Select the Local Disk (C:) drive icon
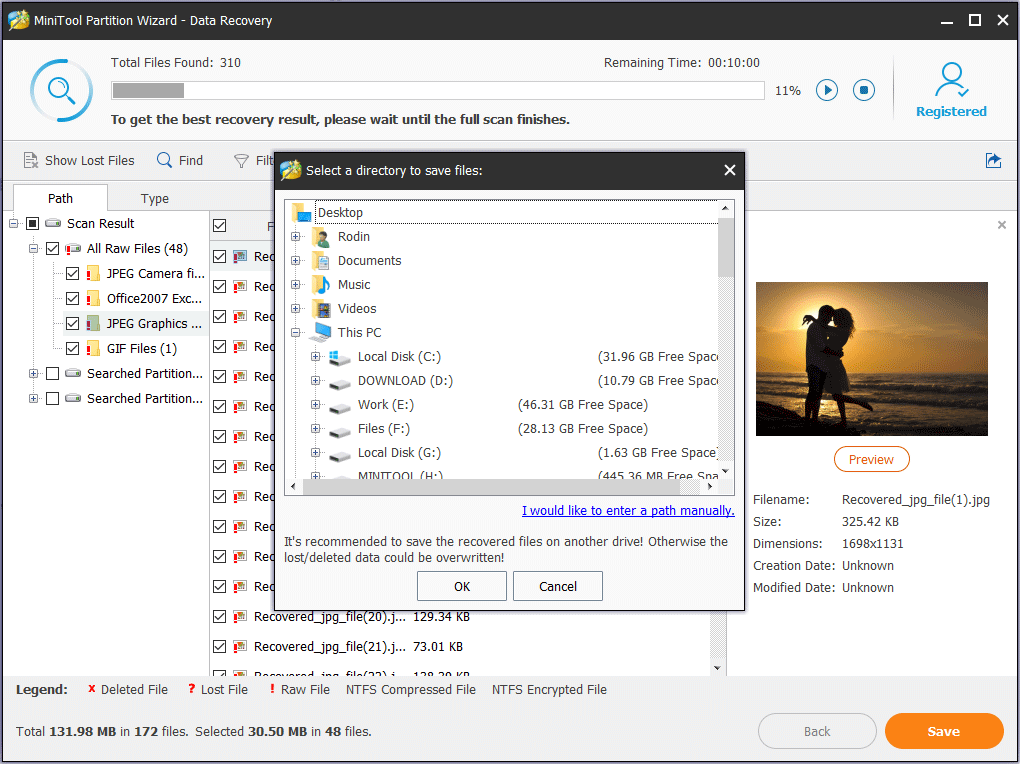Image resolution: width=1020 pixels, height=764 pixels. pyautogui.click(x=339, y=357)
